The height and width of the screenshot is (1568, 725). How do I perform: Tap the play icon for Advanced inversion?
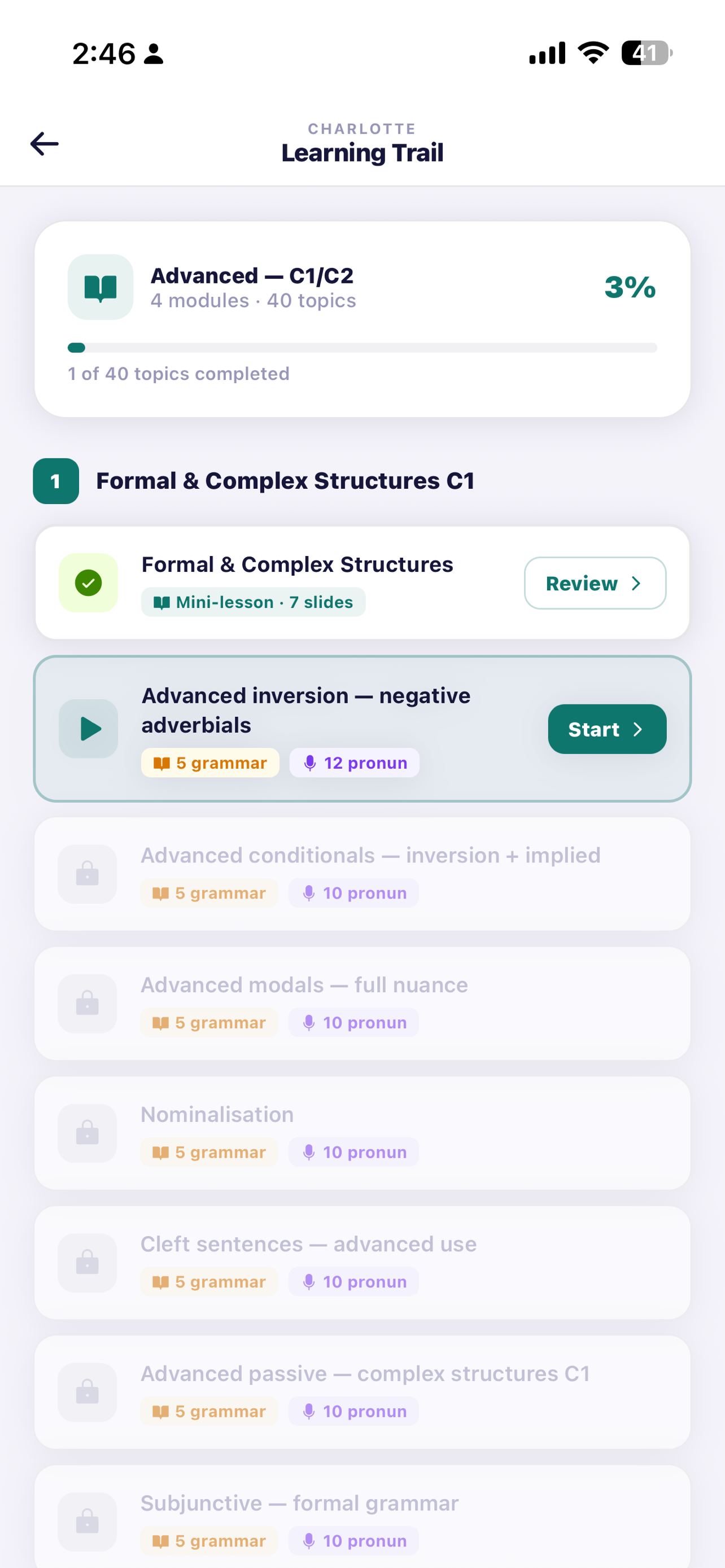88,729
